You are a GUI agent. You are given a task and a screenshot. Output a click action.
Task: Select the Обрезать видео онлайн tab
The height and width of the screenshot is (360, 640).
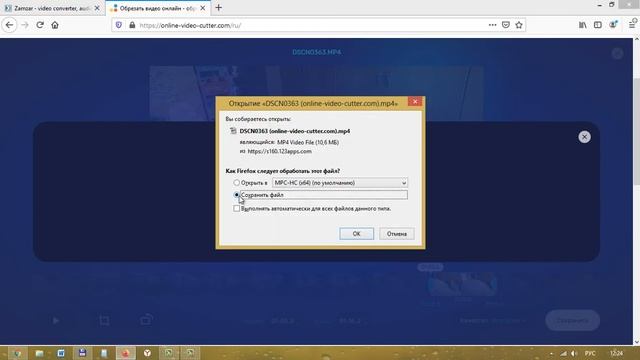pos(158,8)
